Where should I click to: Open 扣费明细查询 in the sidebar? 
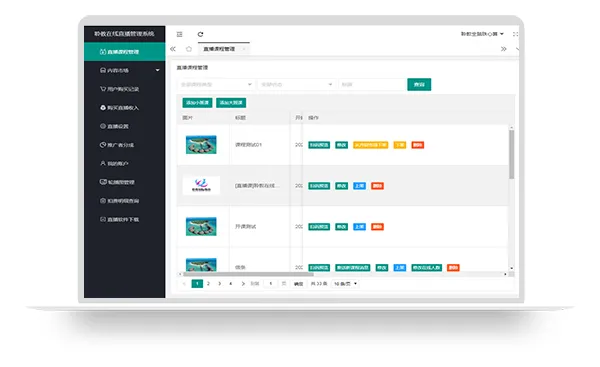(125, 201)
